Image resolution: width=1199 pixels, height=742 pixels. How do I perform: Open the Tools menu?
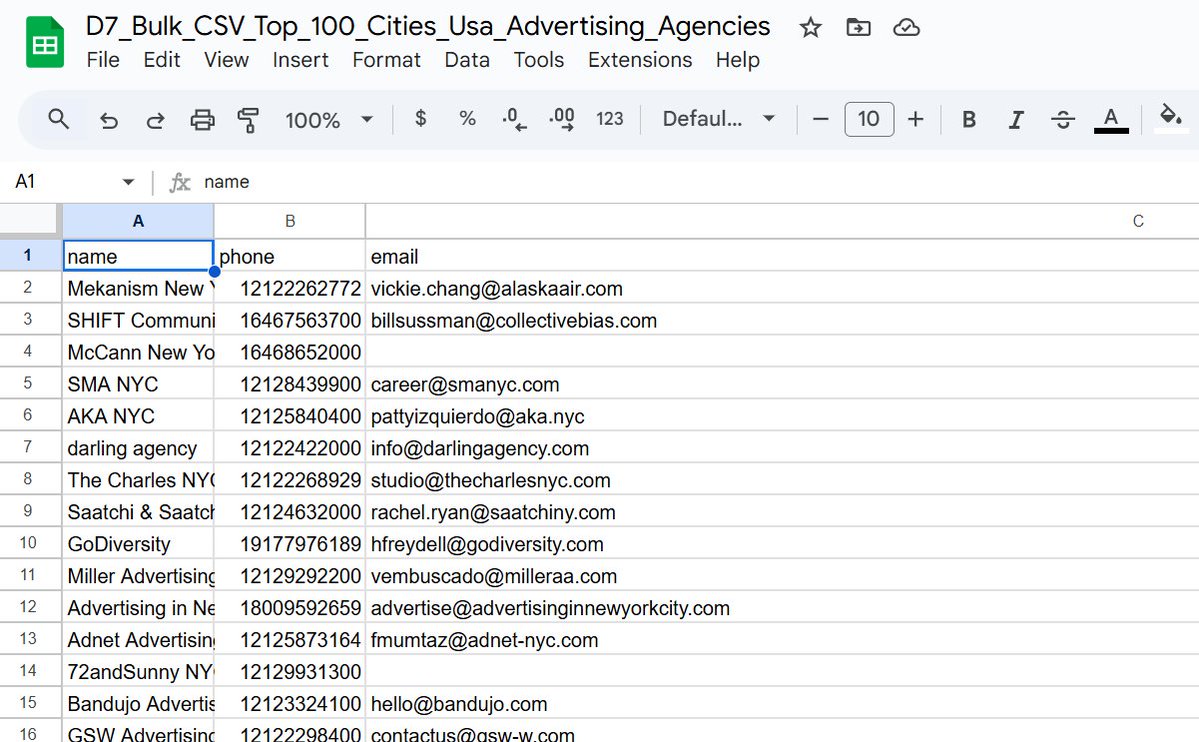tap(538, 60)
